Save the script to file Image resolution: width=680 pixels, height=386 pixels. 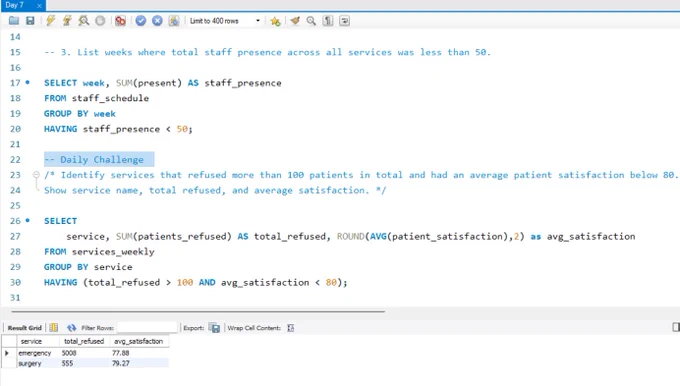point(30,21)
